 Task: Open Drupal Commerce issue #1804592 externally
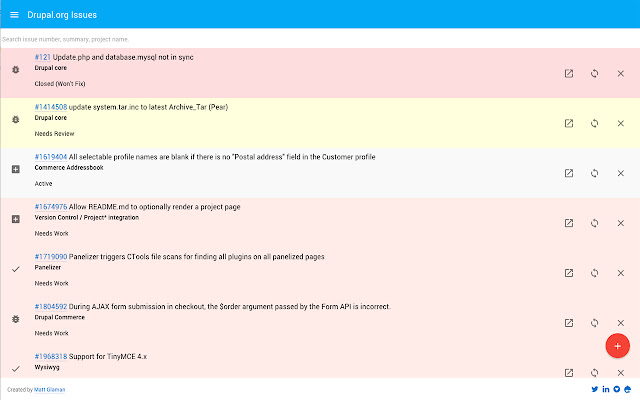[569, 323]
